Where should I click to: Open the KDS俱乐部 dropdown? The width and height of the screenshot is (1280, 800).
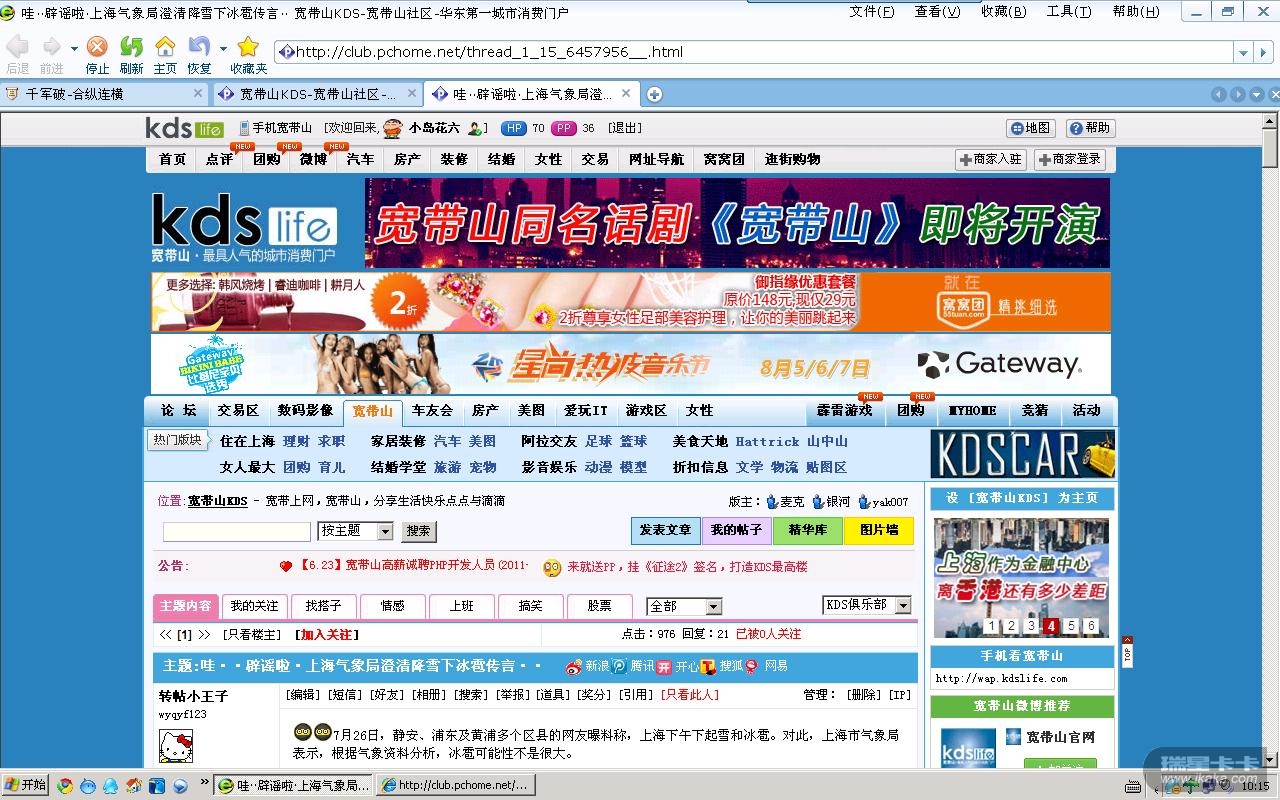(x=903, y=605)
